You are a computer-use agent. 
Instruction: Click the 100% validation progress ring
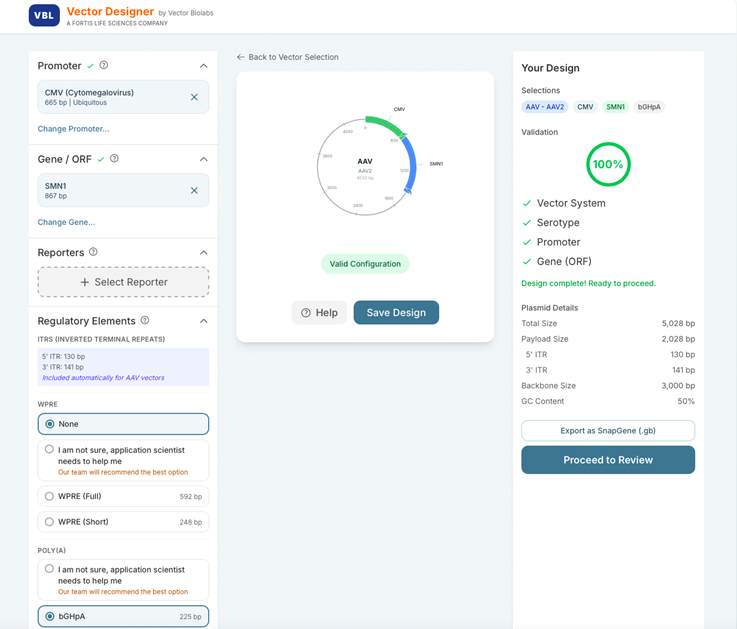point(608,165)
